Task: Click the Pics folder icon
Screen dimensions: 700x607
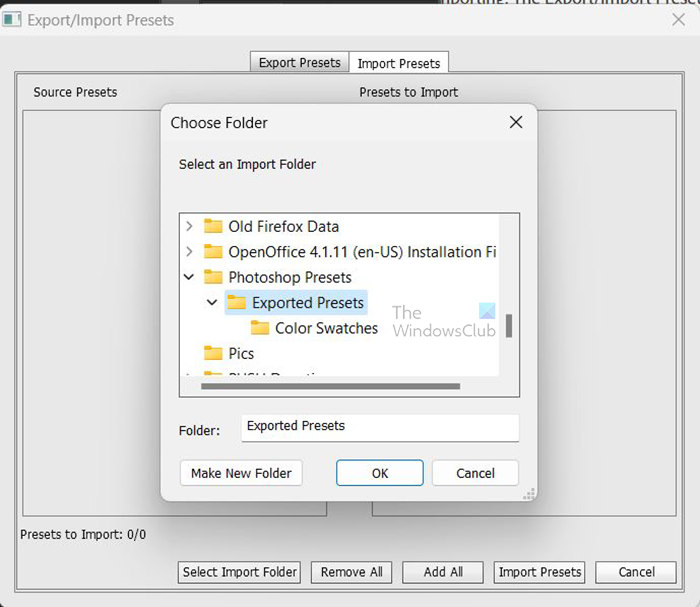Action: [x=213, y=353]
